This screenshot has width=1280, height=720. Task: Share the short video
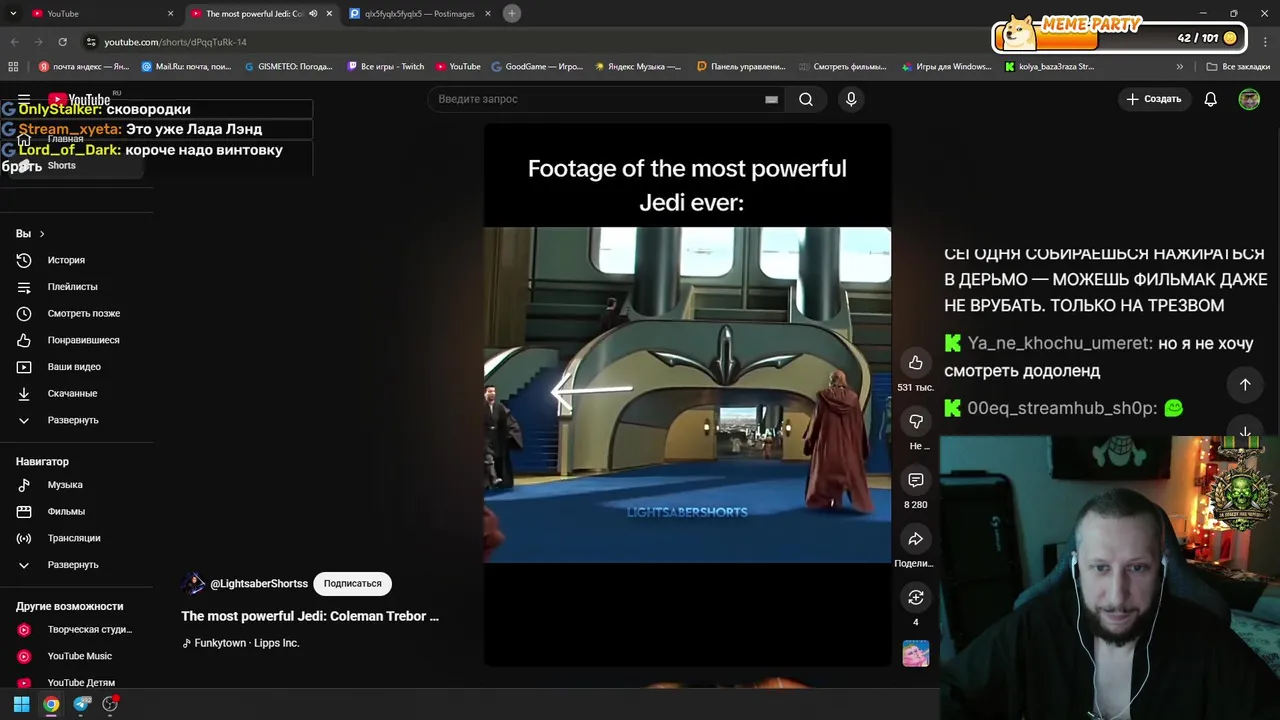click(915, 539)
